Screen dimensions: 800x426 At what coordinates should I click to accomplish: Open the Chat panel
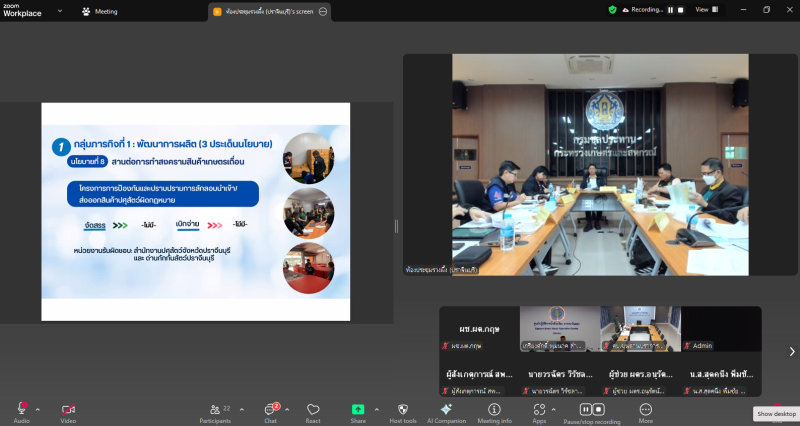(x=269, y=410)
